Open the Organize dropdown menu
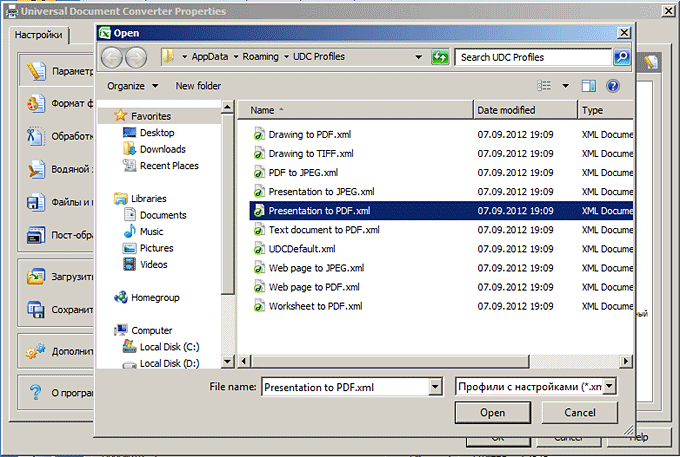 click(x=132, y=87)
